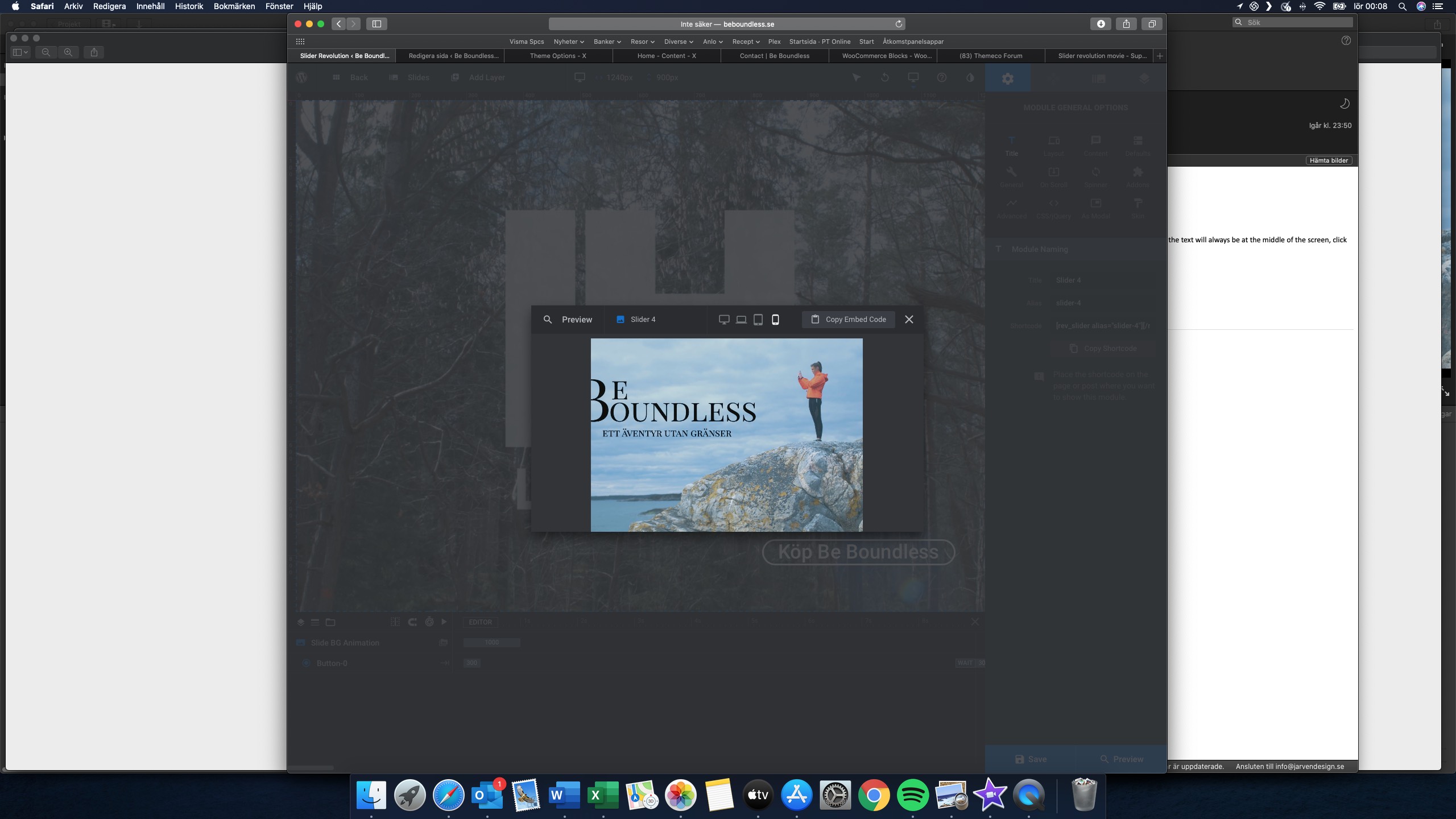The image size is (1456, 819).
Task: Expand the Resor bookmarks folder
Action: tap(643, 42)
